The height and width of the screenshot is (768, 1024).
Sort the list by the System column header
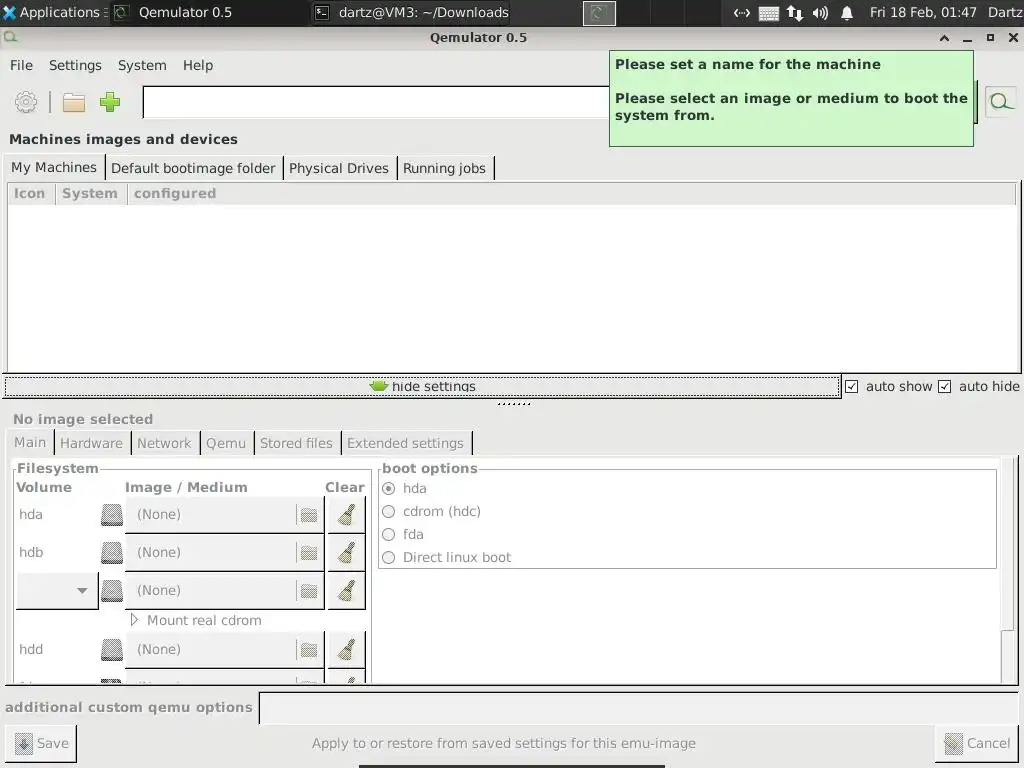[x=90, y=193]
